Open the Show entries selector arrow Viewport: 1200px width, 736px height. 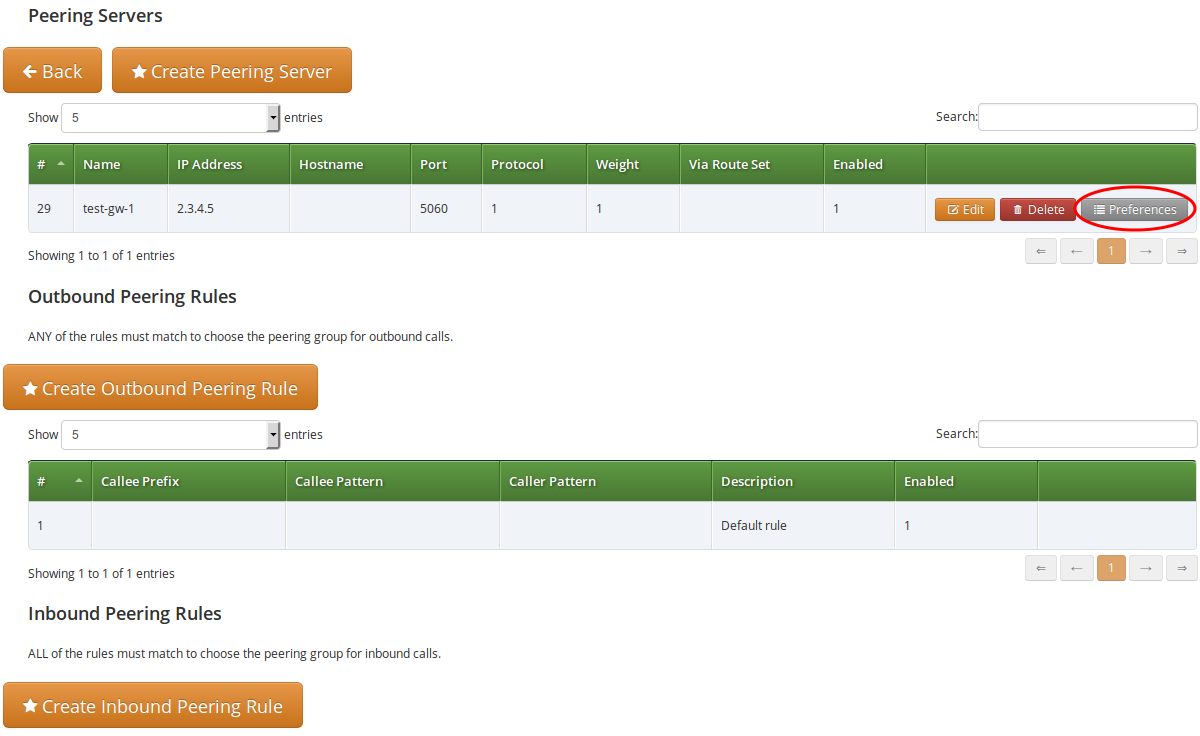tap(272, 117)
